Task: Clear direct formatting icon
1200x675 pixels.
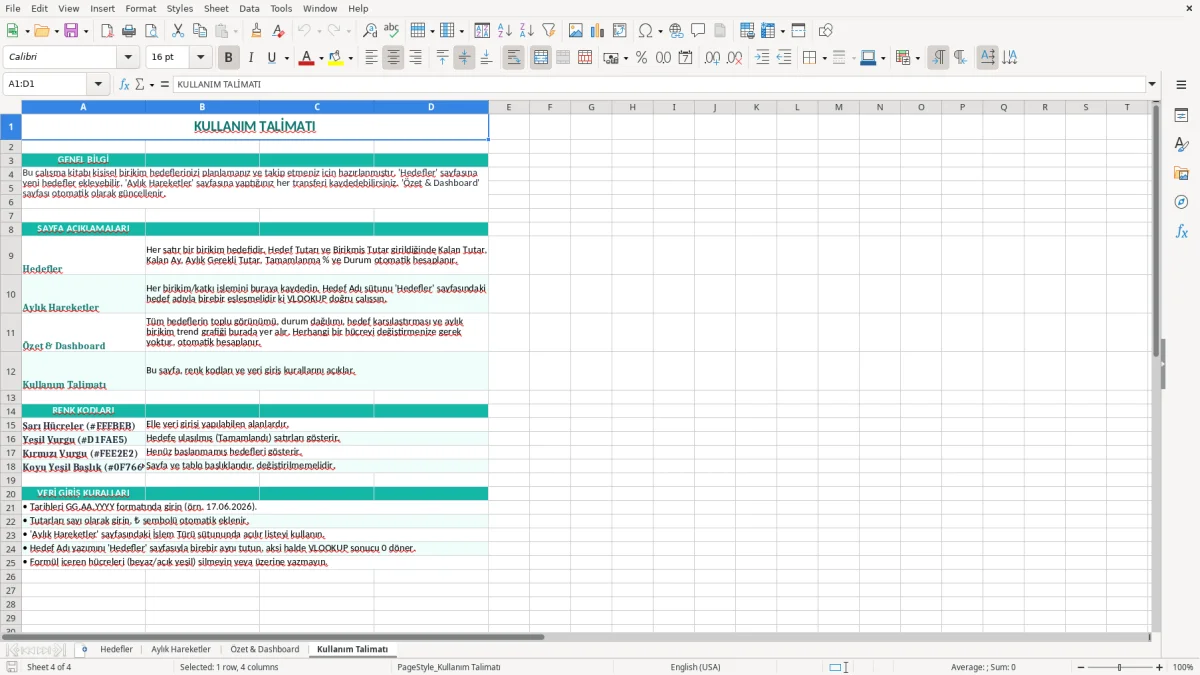Action: 277,31
